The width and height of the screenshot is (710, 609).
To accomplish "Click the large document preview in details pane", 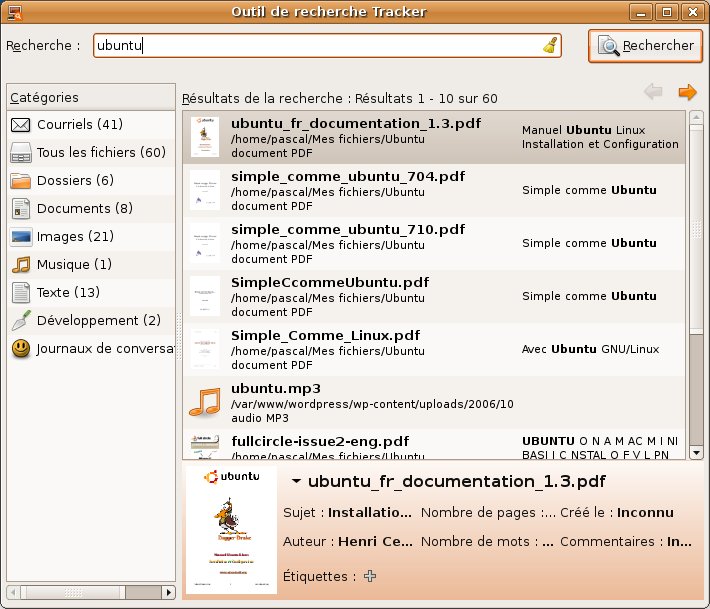I will coord(231,531).
